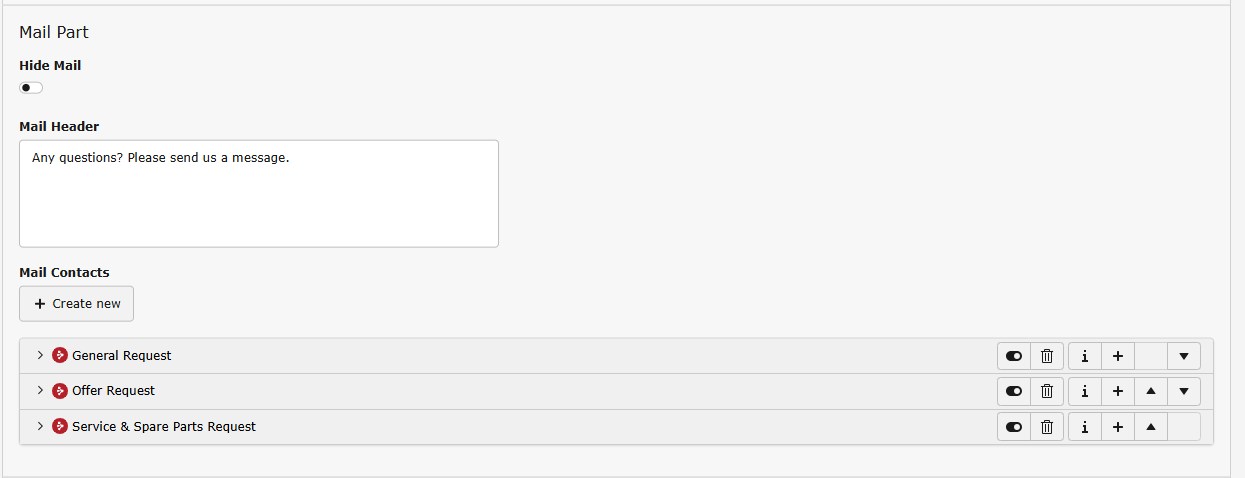Delete the Offer Request record
Screen dimensions: 1245x478
pyautogui.click(x=1047, y=391)
